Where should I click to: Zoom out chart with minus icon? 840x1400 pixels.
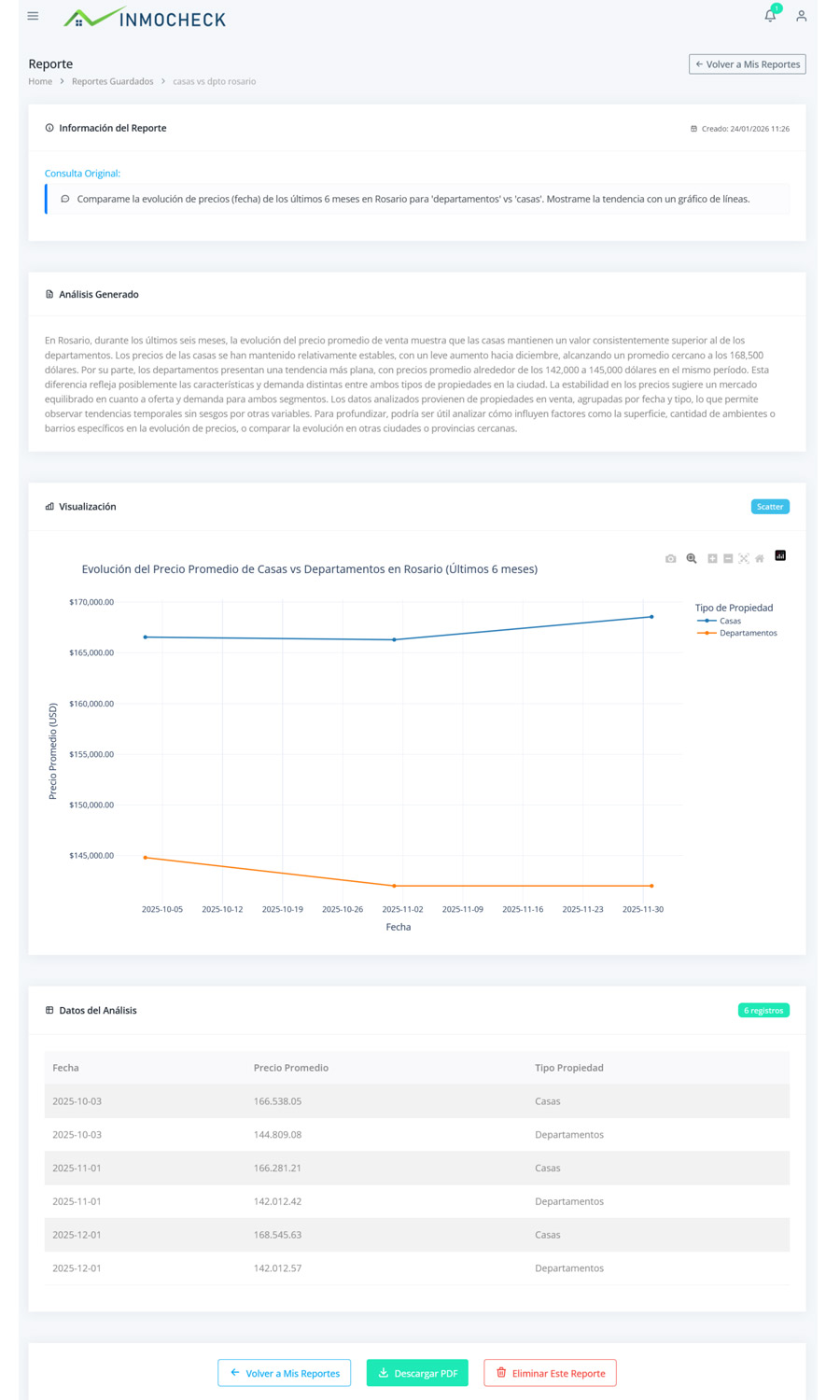[x=728, y=558]
